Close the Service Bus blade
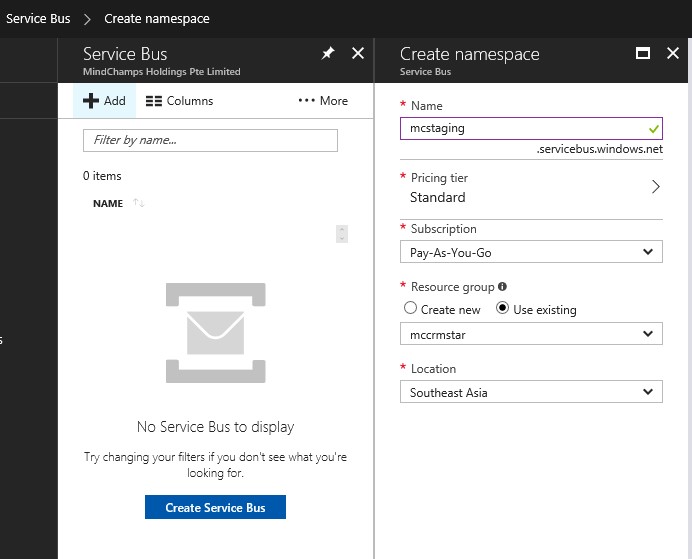 coord(358,54)
